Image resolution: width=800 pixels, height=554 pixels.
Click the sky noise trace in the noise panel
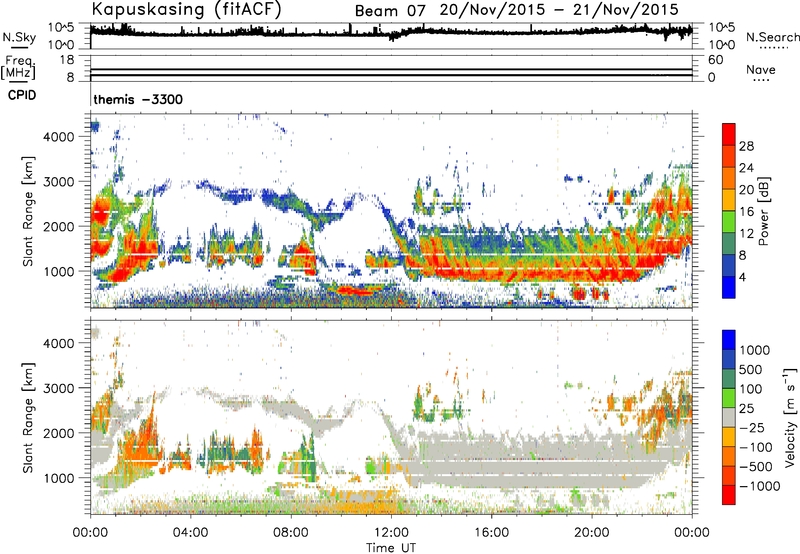[x=391, y=32]
